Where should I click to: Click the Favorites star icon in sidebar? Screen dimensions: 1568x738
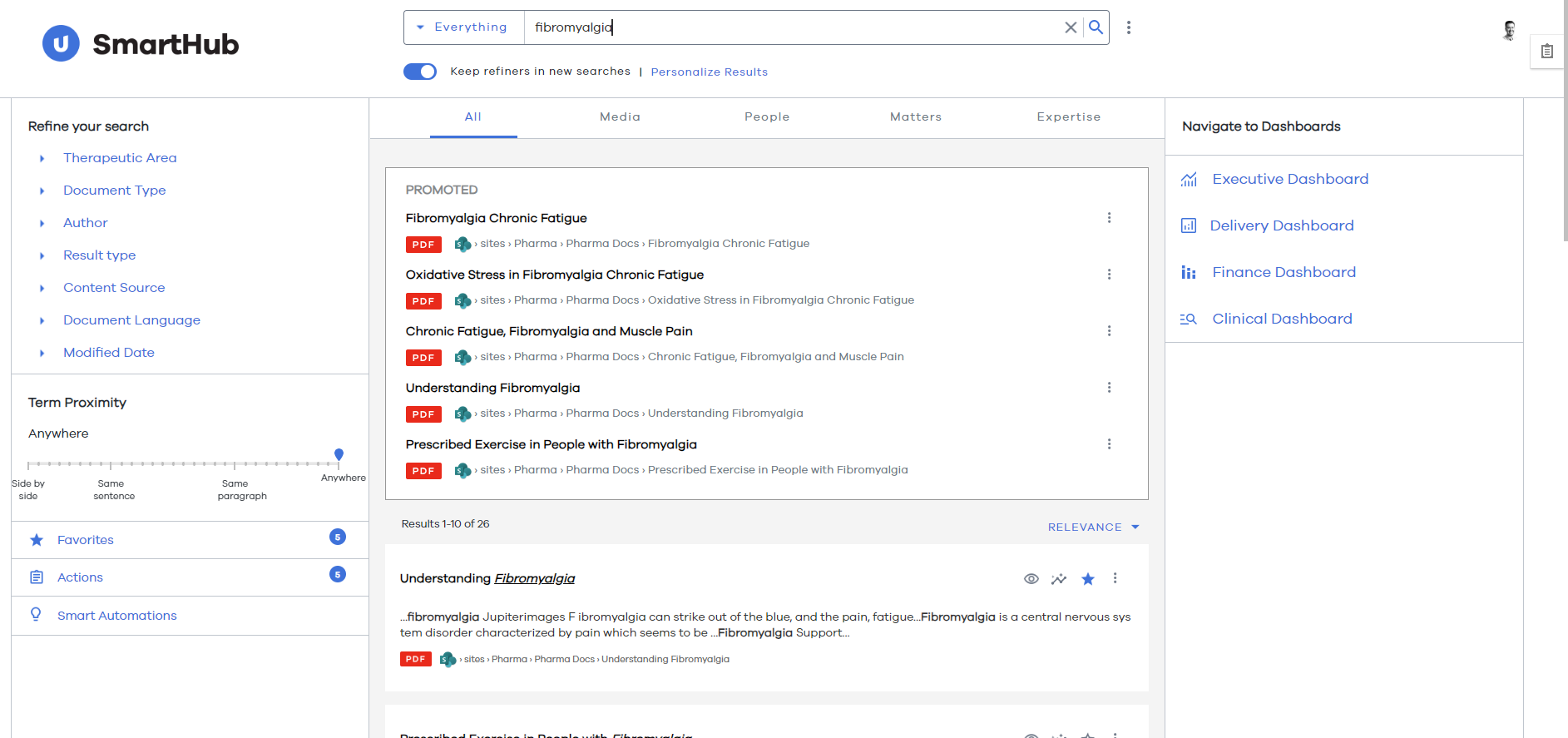point(37,540)
